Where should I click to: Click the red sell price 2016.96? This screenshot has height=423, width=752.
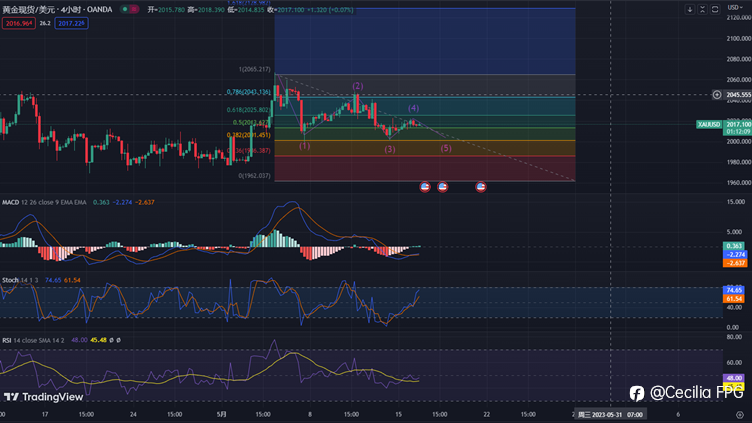pyautogui.click(x=19, y=23)
